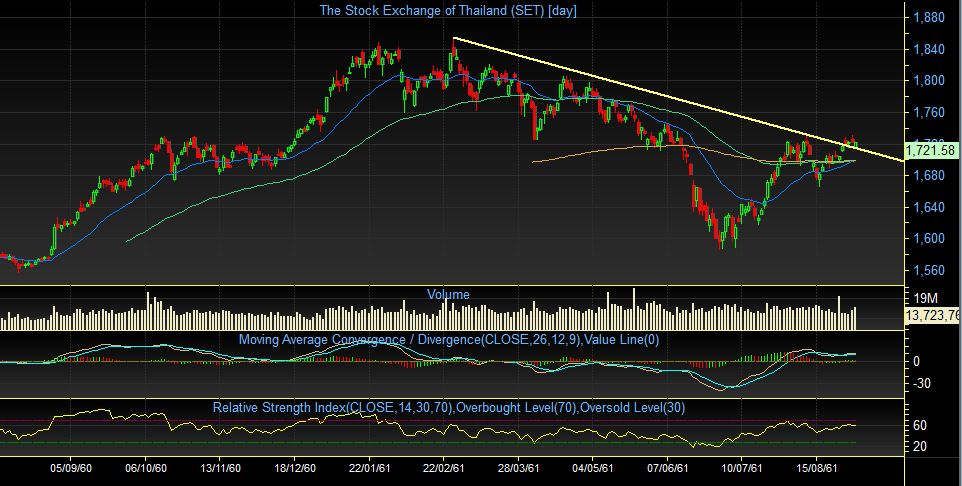Click the MACD axis label -30
The image size is (962, 486).
(x=922, y=384)
